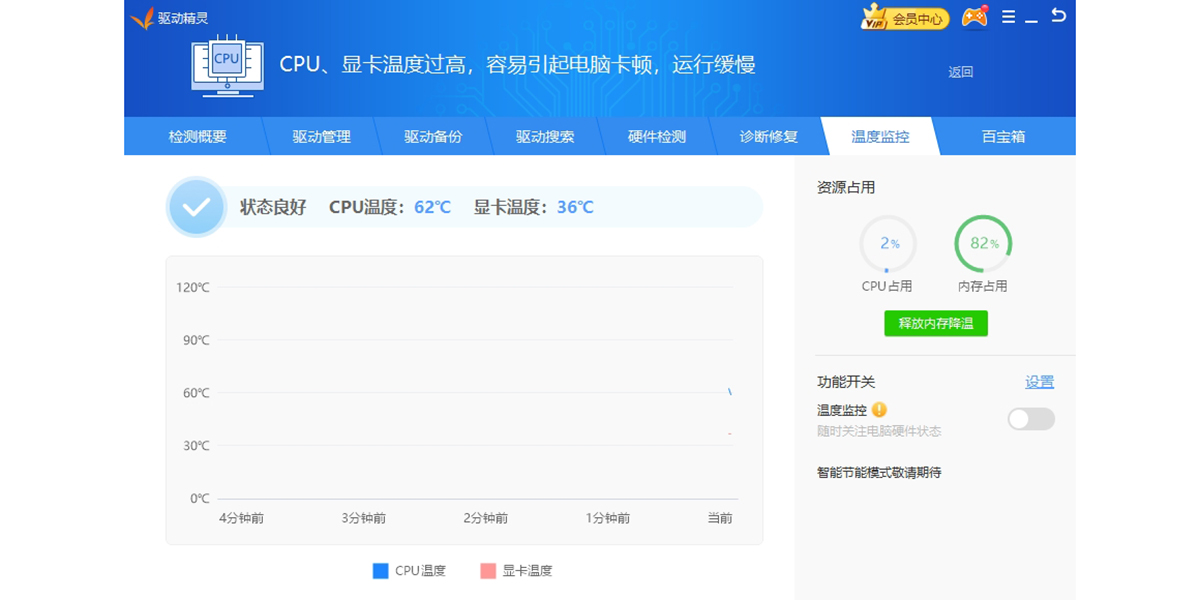Click the yellow warning icon beside 温度监控
The height and width of the screenshot is (600, 1200).
point(879,409)
